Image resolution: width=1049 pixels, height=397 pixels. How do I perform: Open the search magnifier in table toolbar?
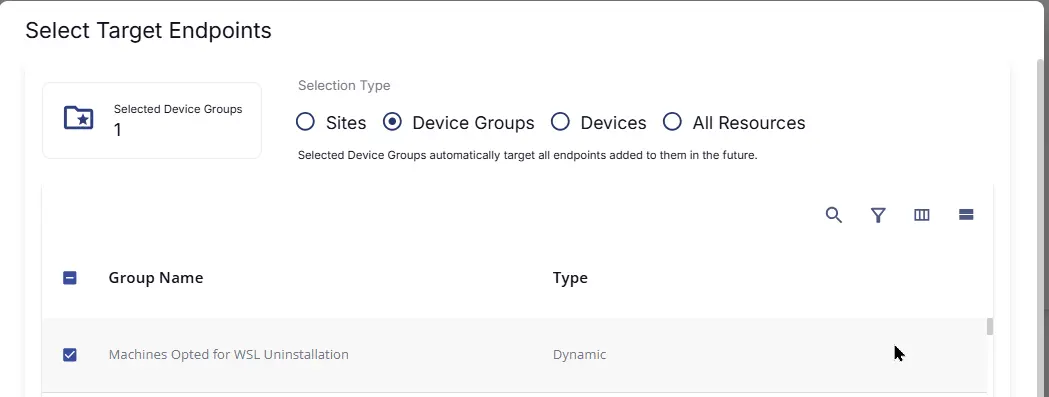833,215
